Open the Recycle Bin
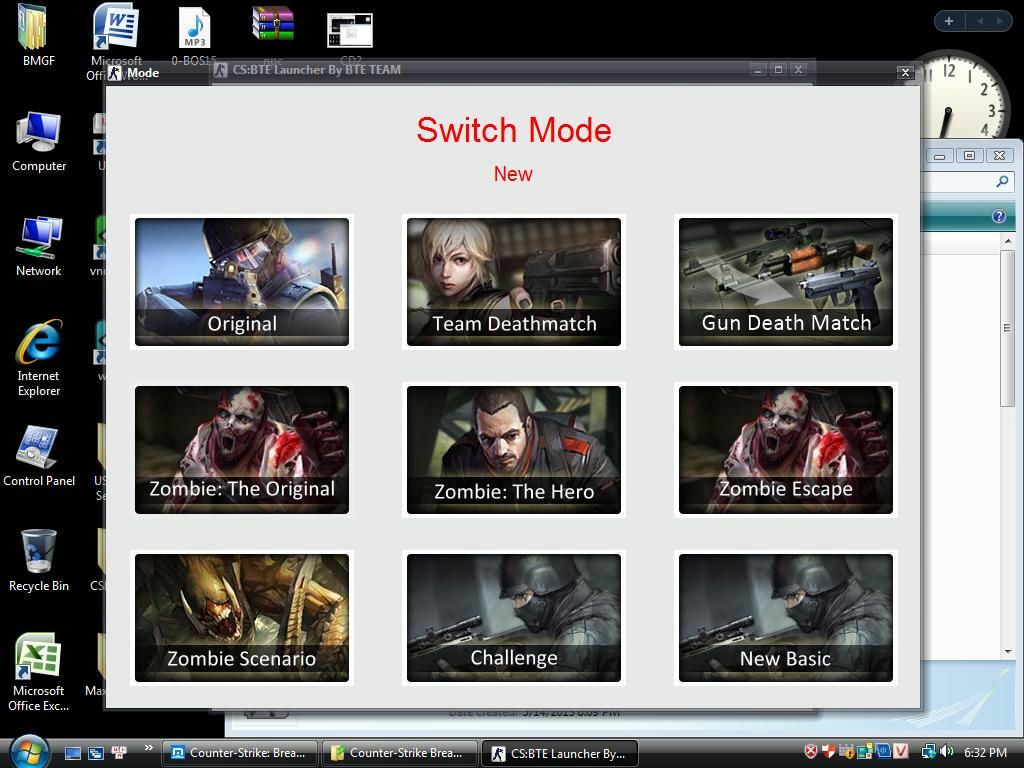Screen dimensions: 1024x768 39,561
